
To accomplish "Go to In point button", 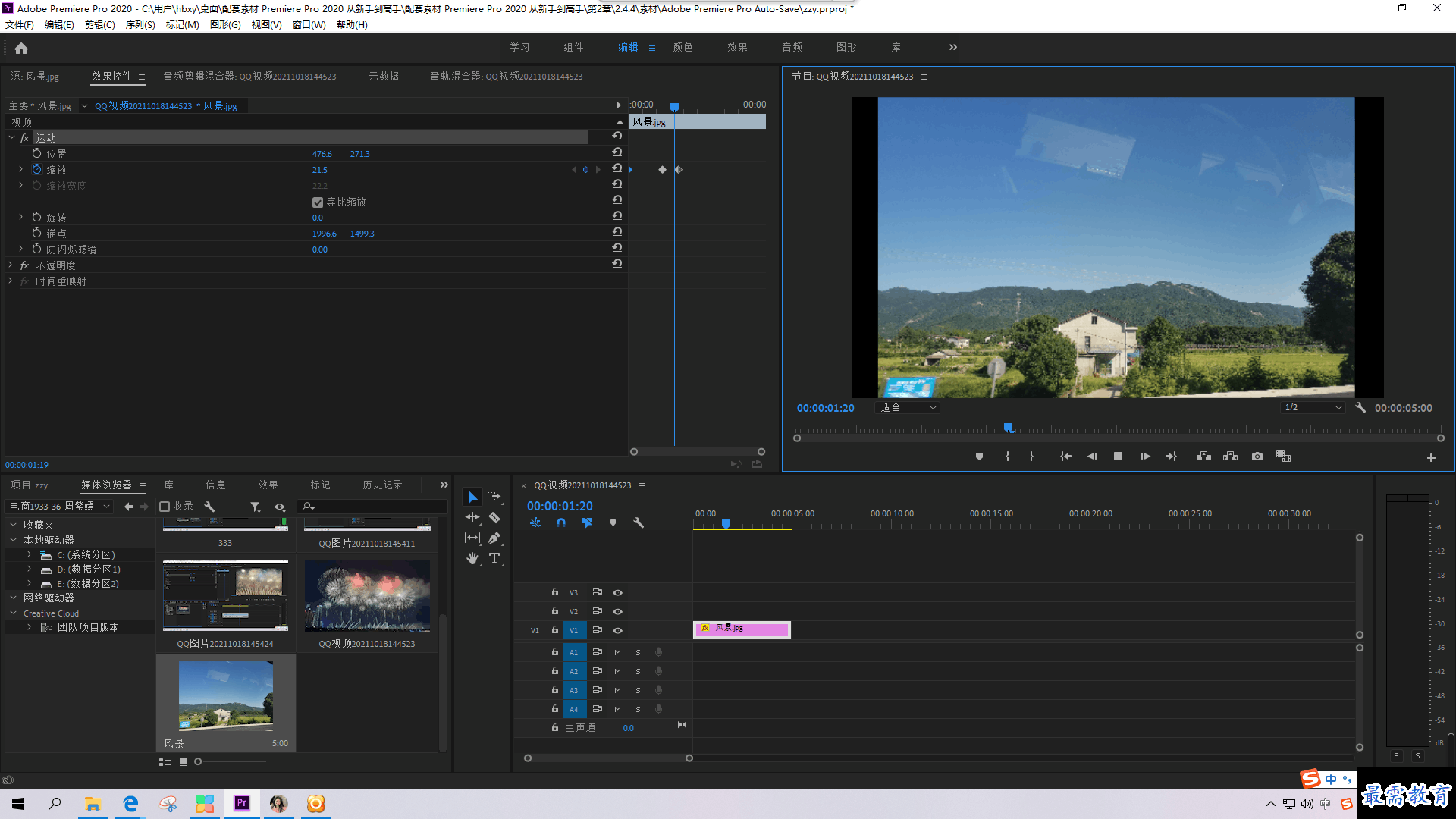I will [1065, 457].
